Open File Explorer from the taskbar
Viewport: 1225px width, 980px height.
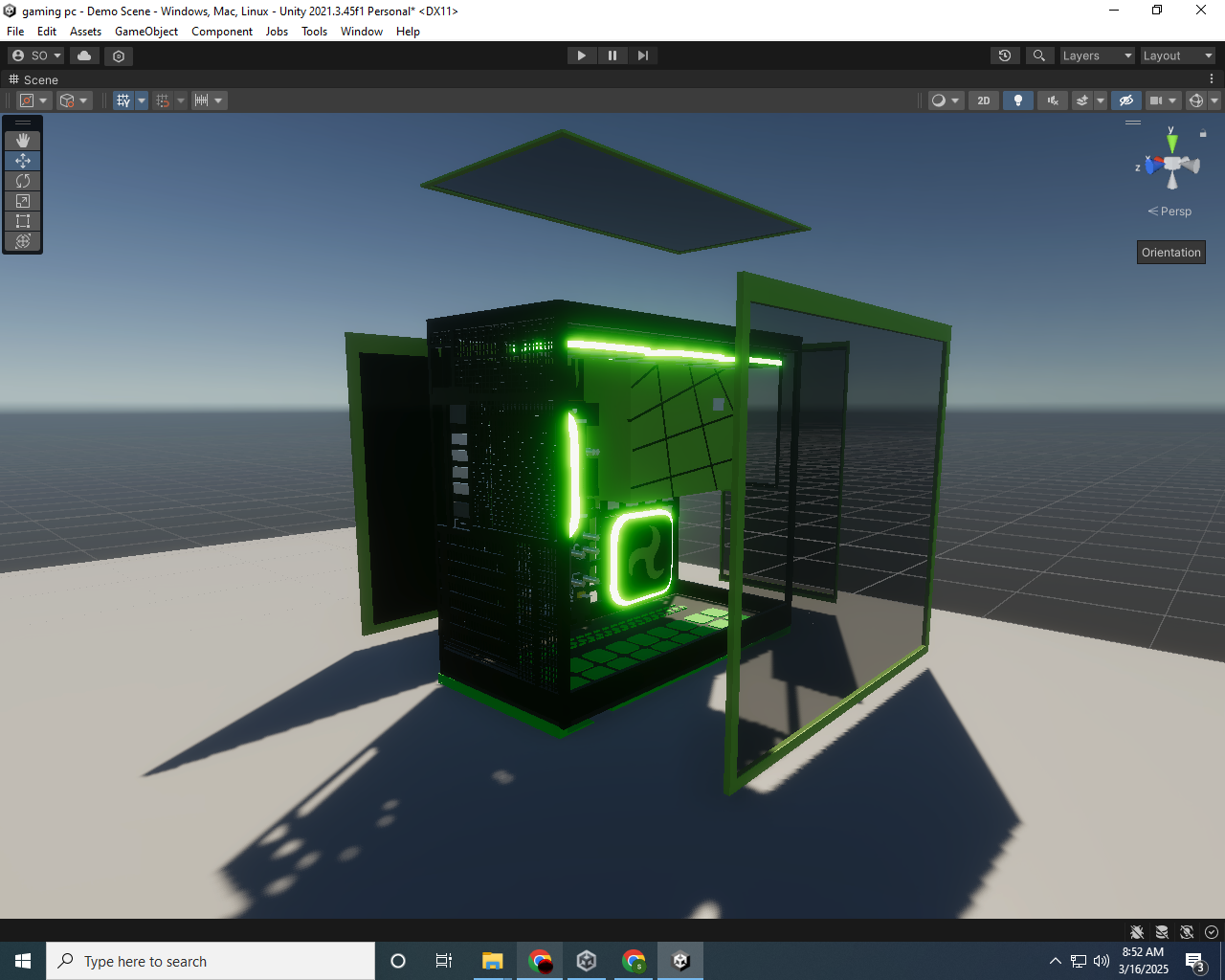pos(493,961)
